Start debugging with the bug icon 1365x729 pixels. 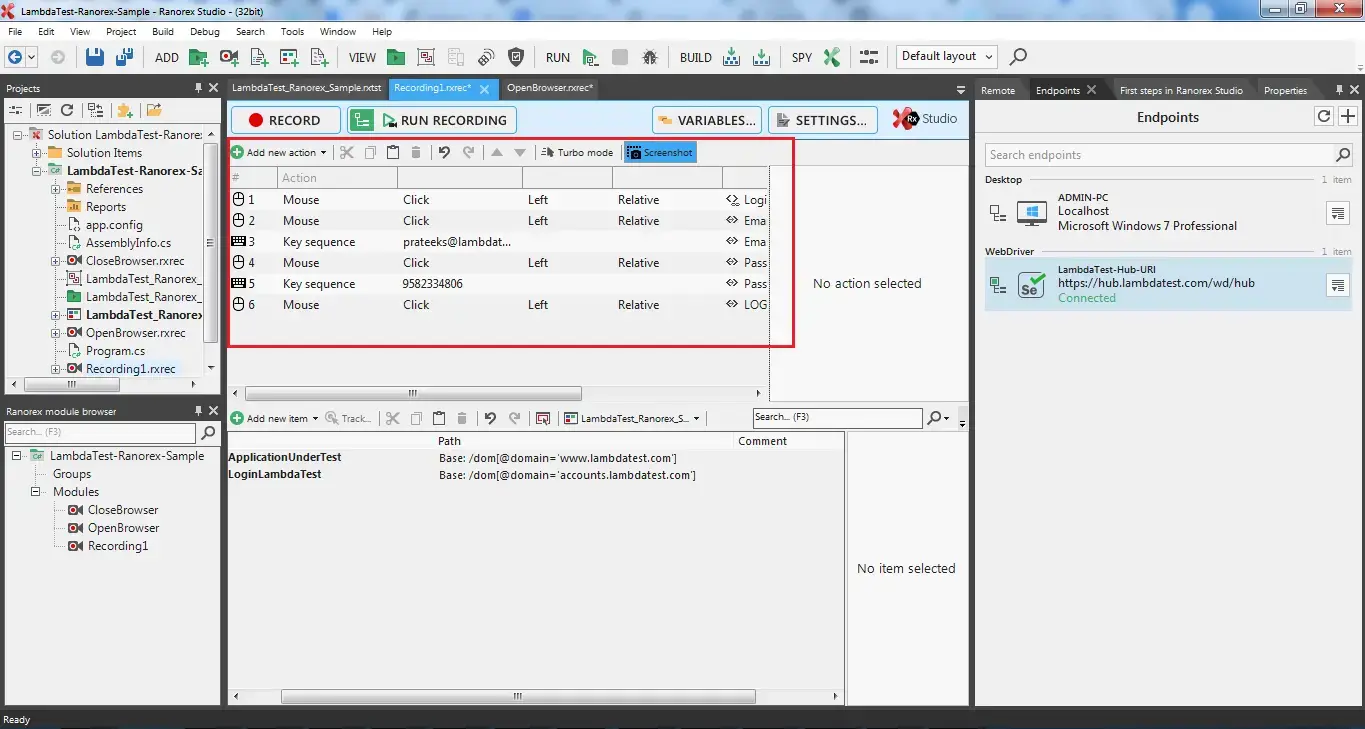click(x=650, y=57)
